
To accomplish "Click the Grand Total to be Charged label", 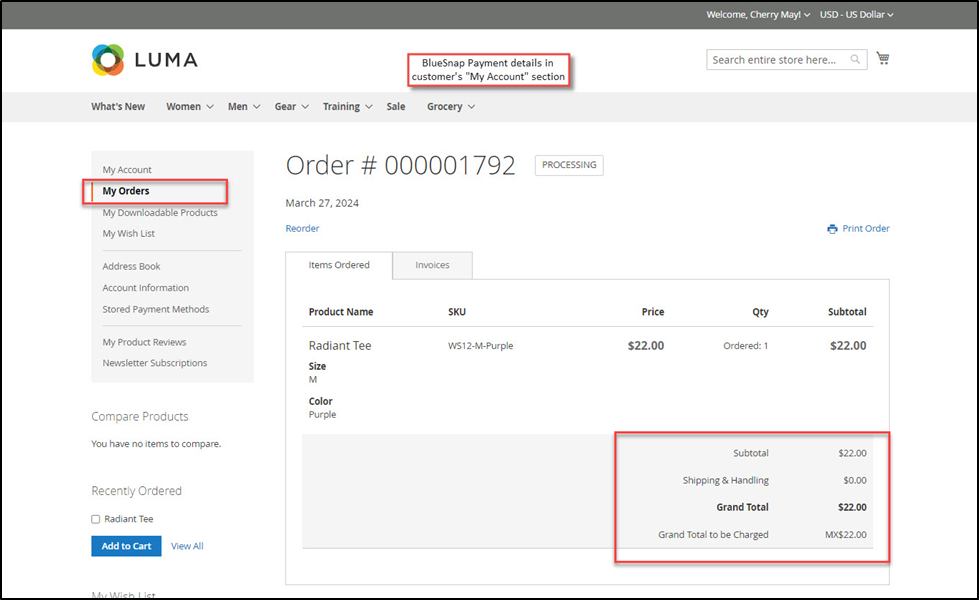I will click(x=713, y=535).
